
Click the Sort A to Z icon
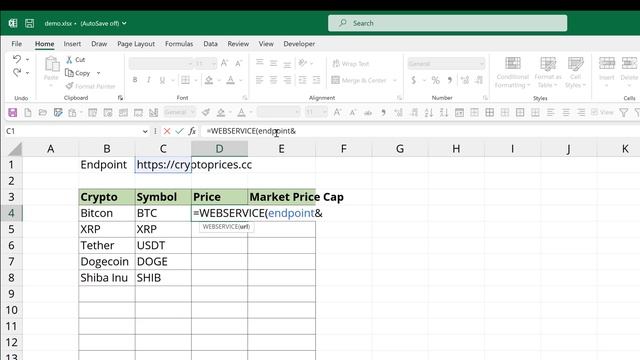pyautogui.click(x=429, y=112)
